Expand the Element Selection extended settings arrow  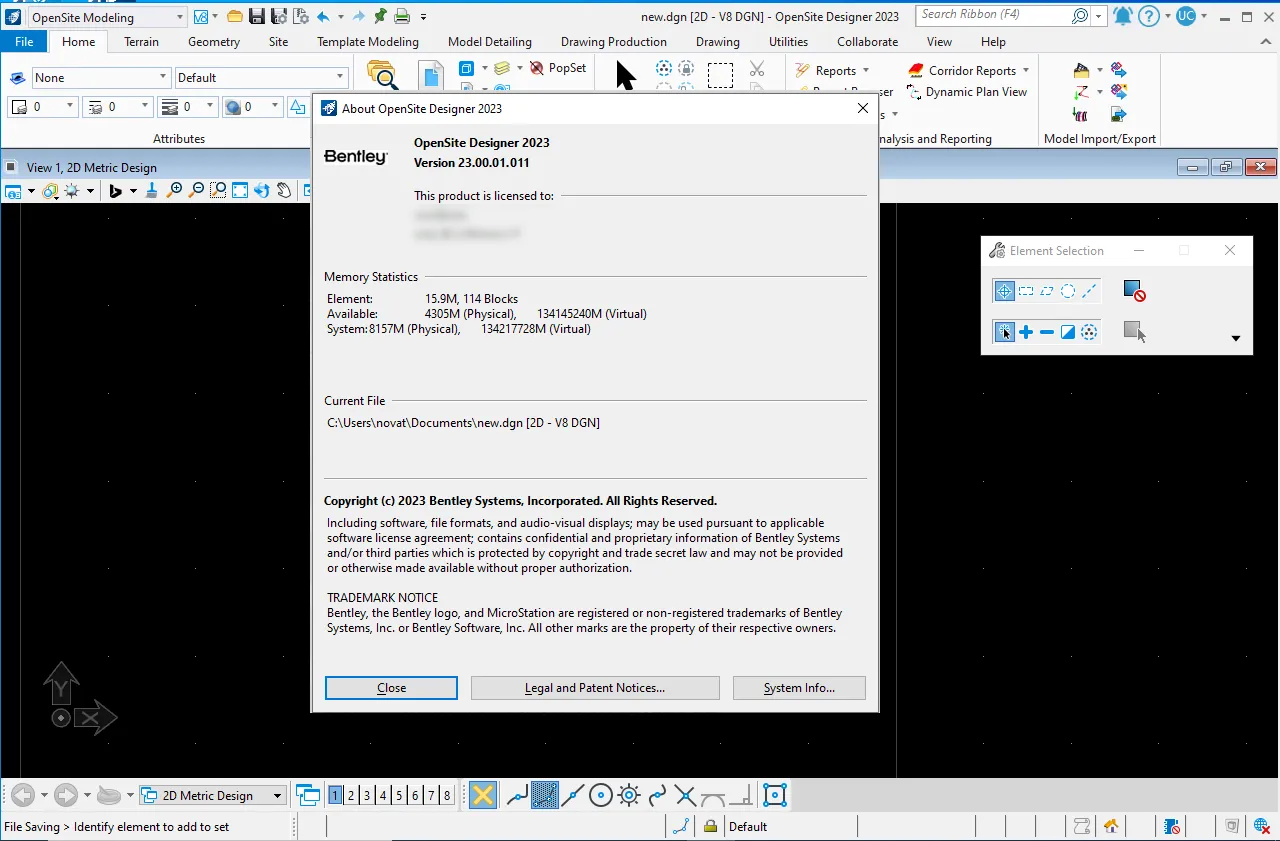(1236, 339)
